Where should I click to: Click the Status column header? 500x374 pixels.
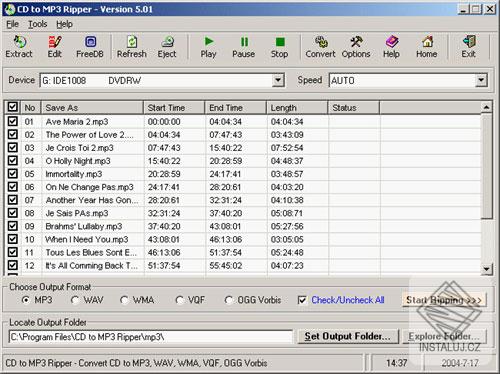pos(354,108)
